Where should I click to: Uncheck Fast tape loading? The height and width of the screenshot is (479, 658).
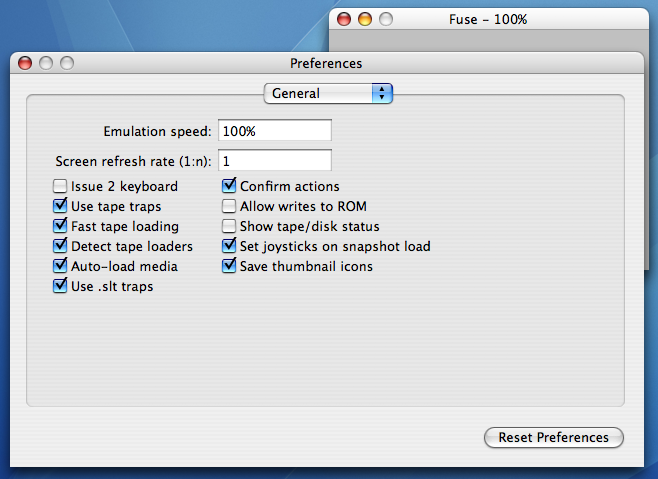pyautogui.click(x=60, y=227)
